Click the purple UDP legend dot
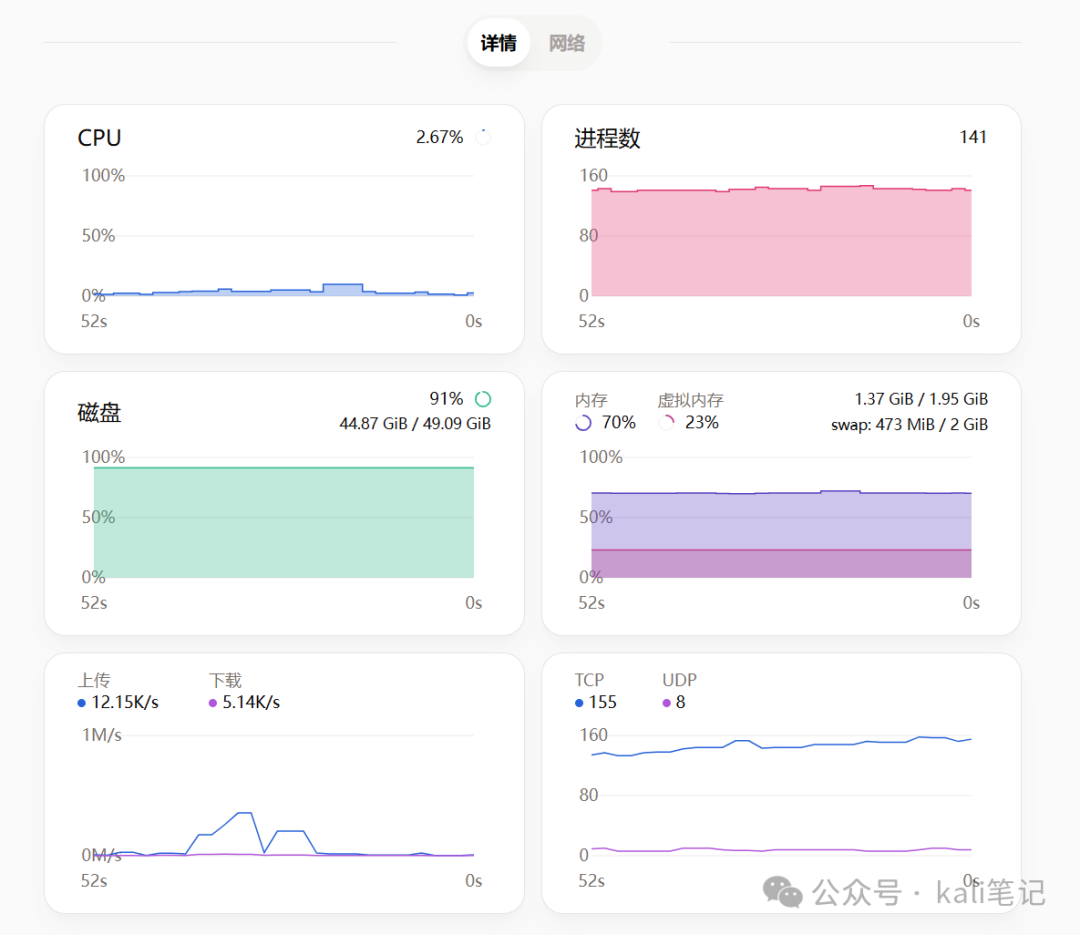Viewport: 1080px width, 935px height. point(666,703)
